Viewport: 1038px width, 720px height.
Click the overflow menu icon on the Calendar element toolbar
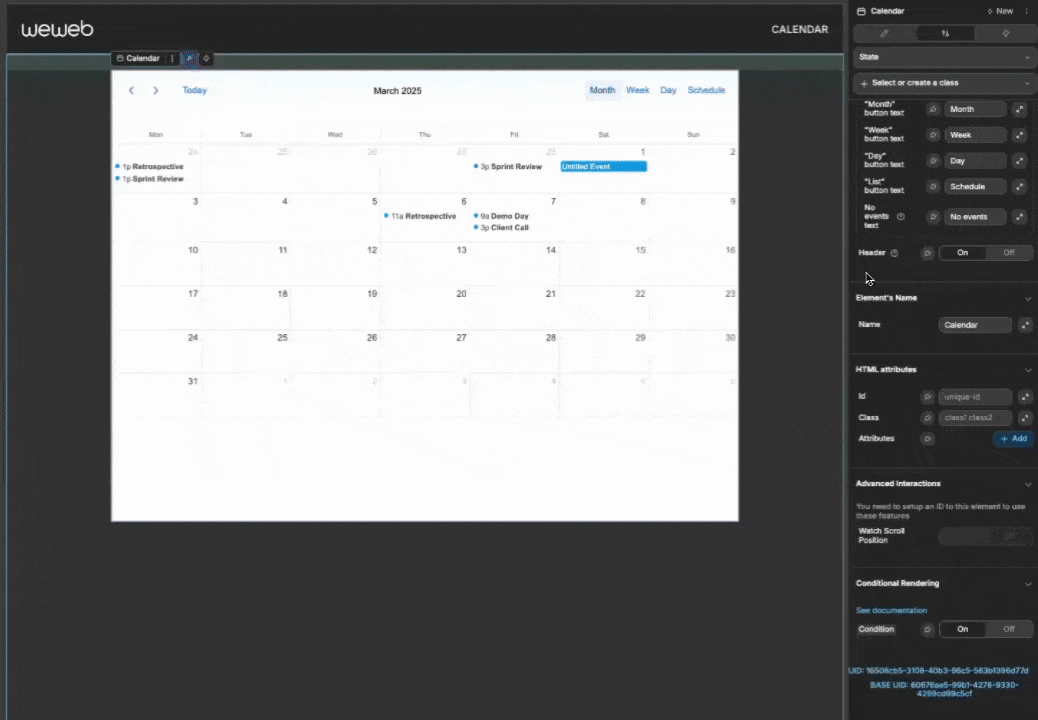(x=172, y=58)
